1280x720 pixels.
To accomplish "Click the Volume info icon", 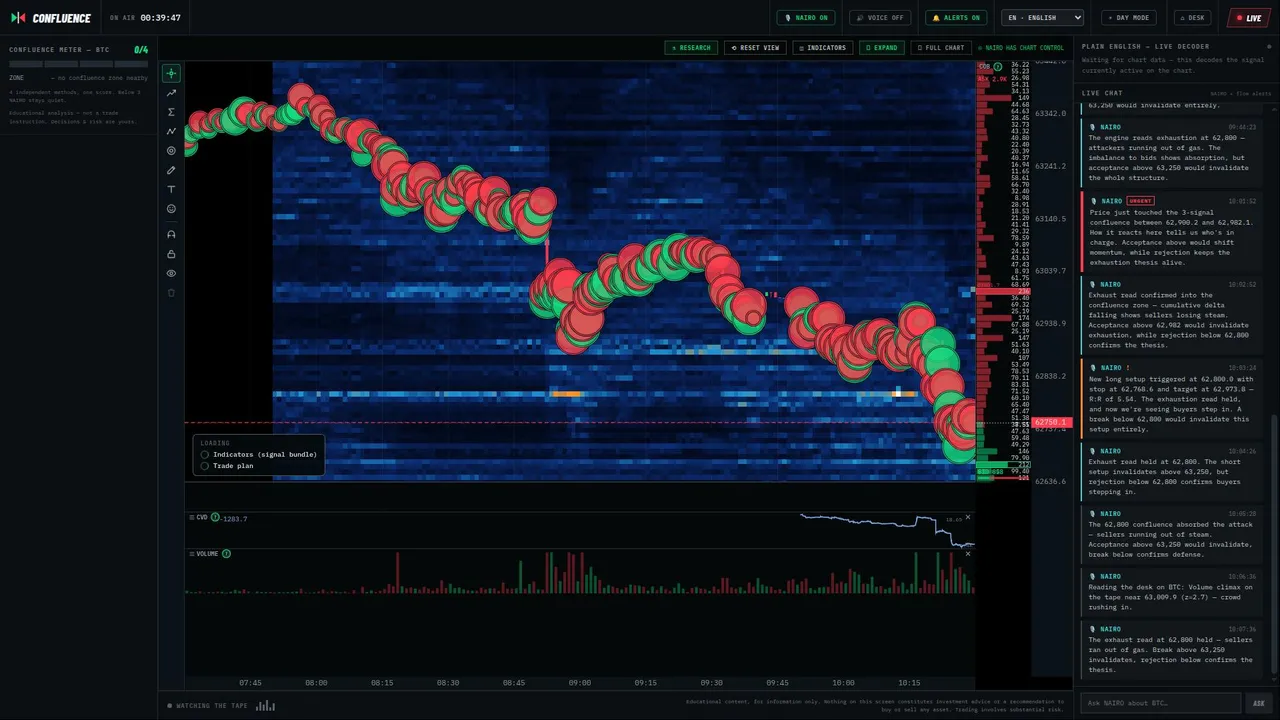I will pyautogui.click(x=226, y=554).
